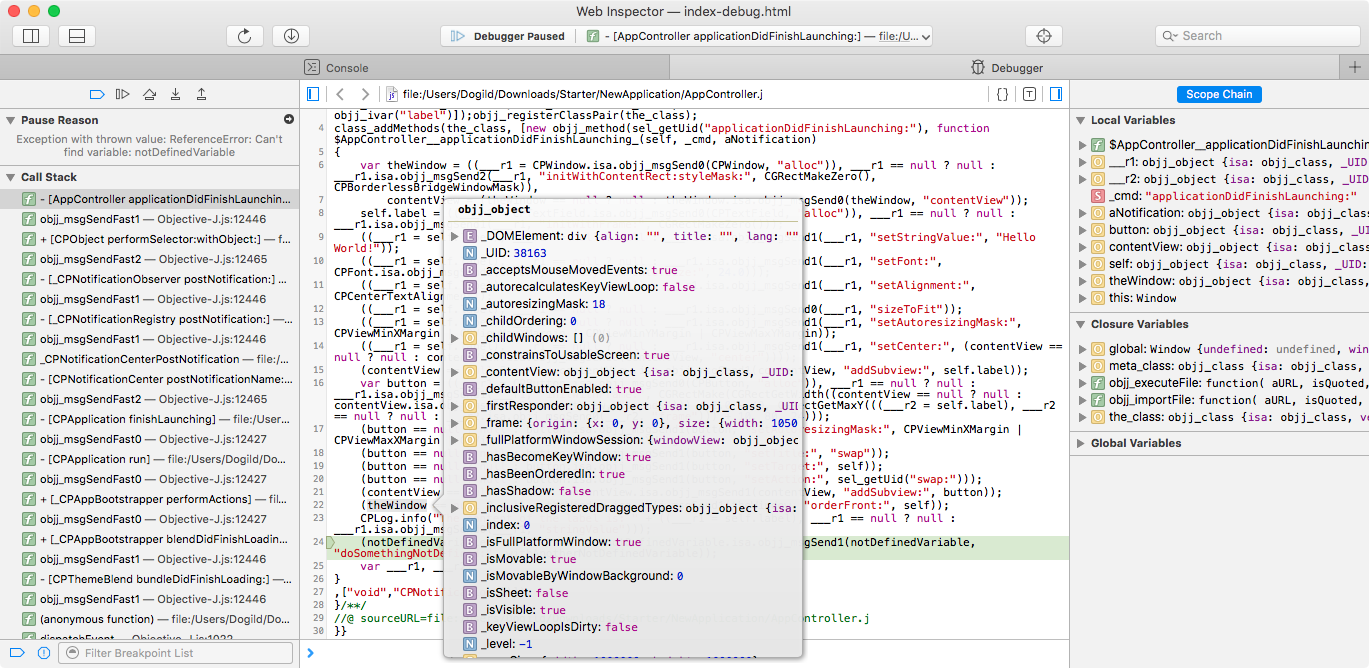Expand the Global Variables section
The image size is (1369, 668).
coord(1082,443)
